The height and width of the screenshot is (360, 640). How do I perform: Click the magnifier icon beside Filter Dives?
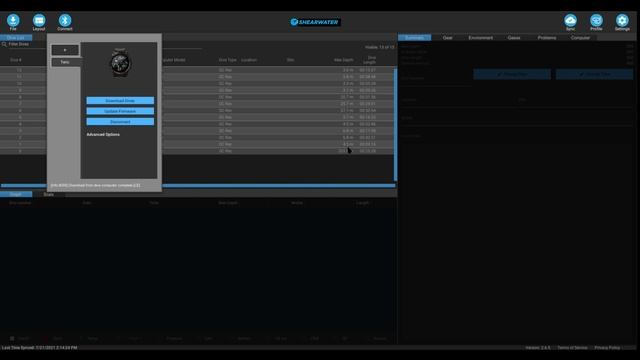pos(4,44)
